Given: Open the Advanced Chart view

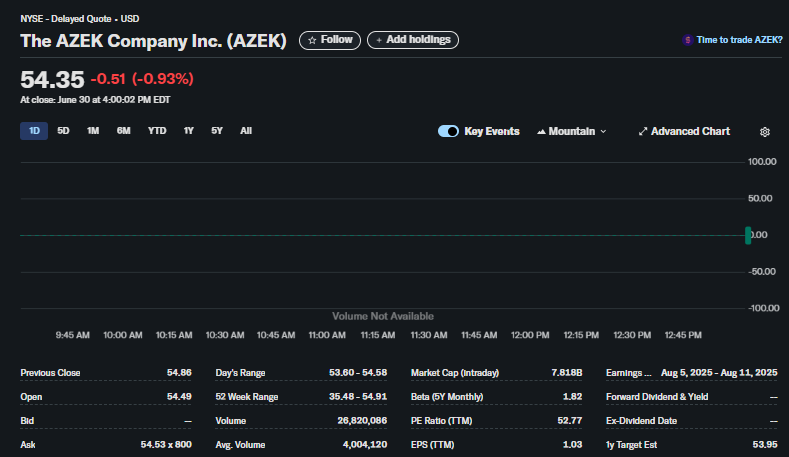Looking at the screenshot, I should (x=684, y=131).
